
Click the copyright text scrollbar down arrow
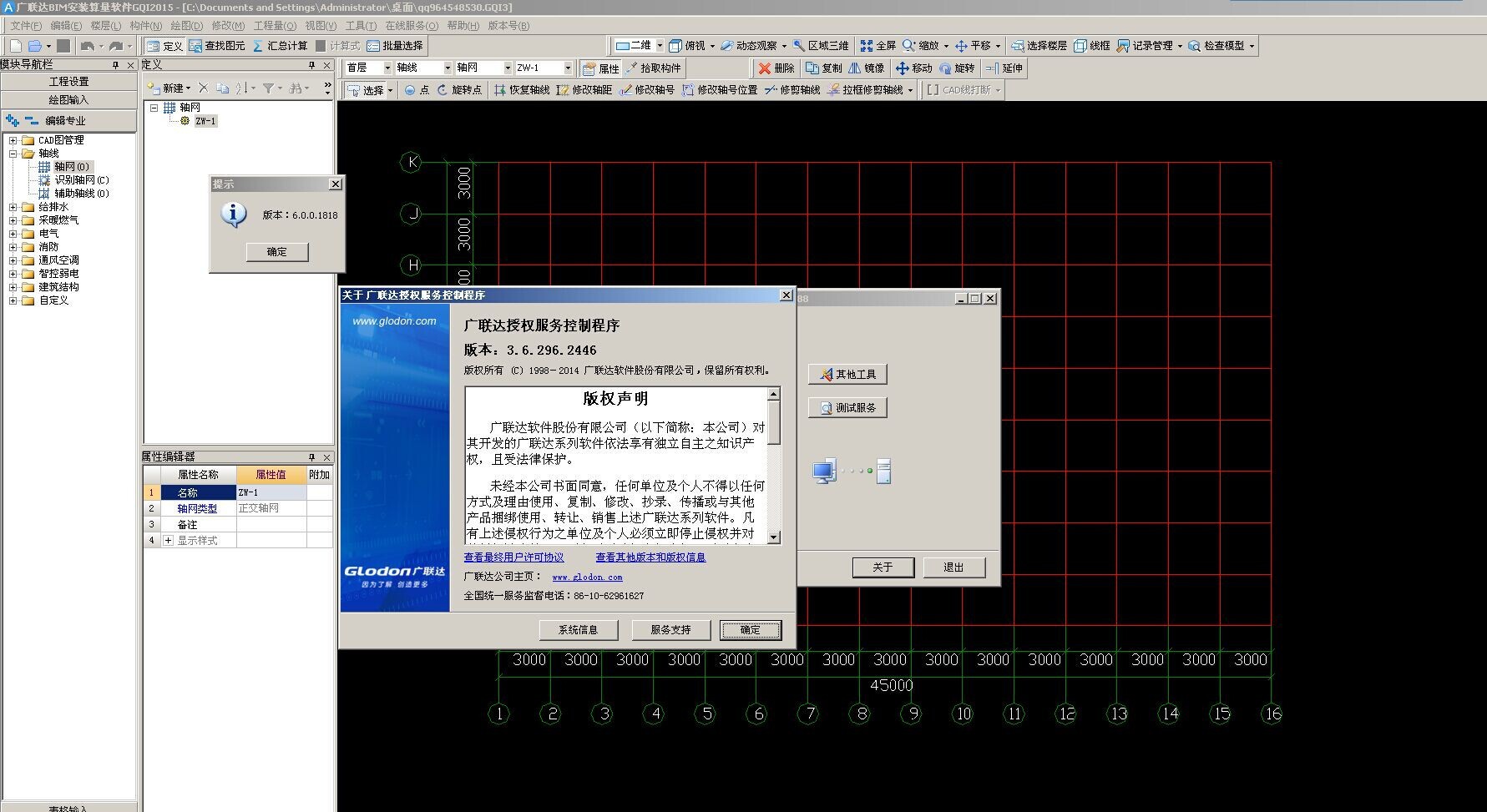[x=774, y=537]
